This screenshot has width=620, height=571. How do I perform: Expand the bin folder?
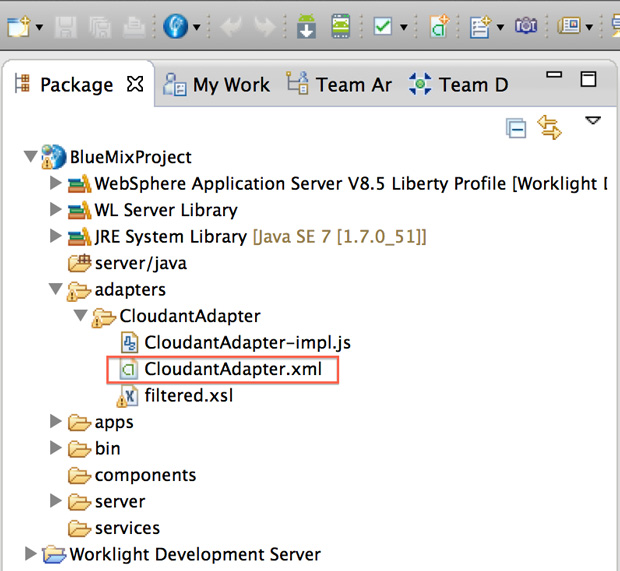click(56, 448)
